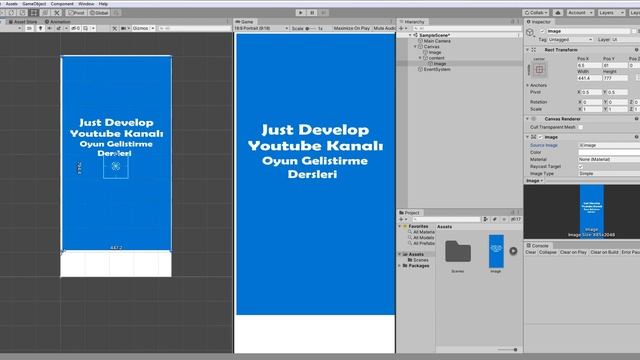Open the Collab dropdown
The image size is (640, 360).
[536, 13]
